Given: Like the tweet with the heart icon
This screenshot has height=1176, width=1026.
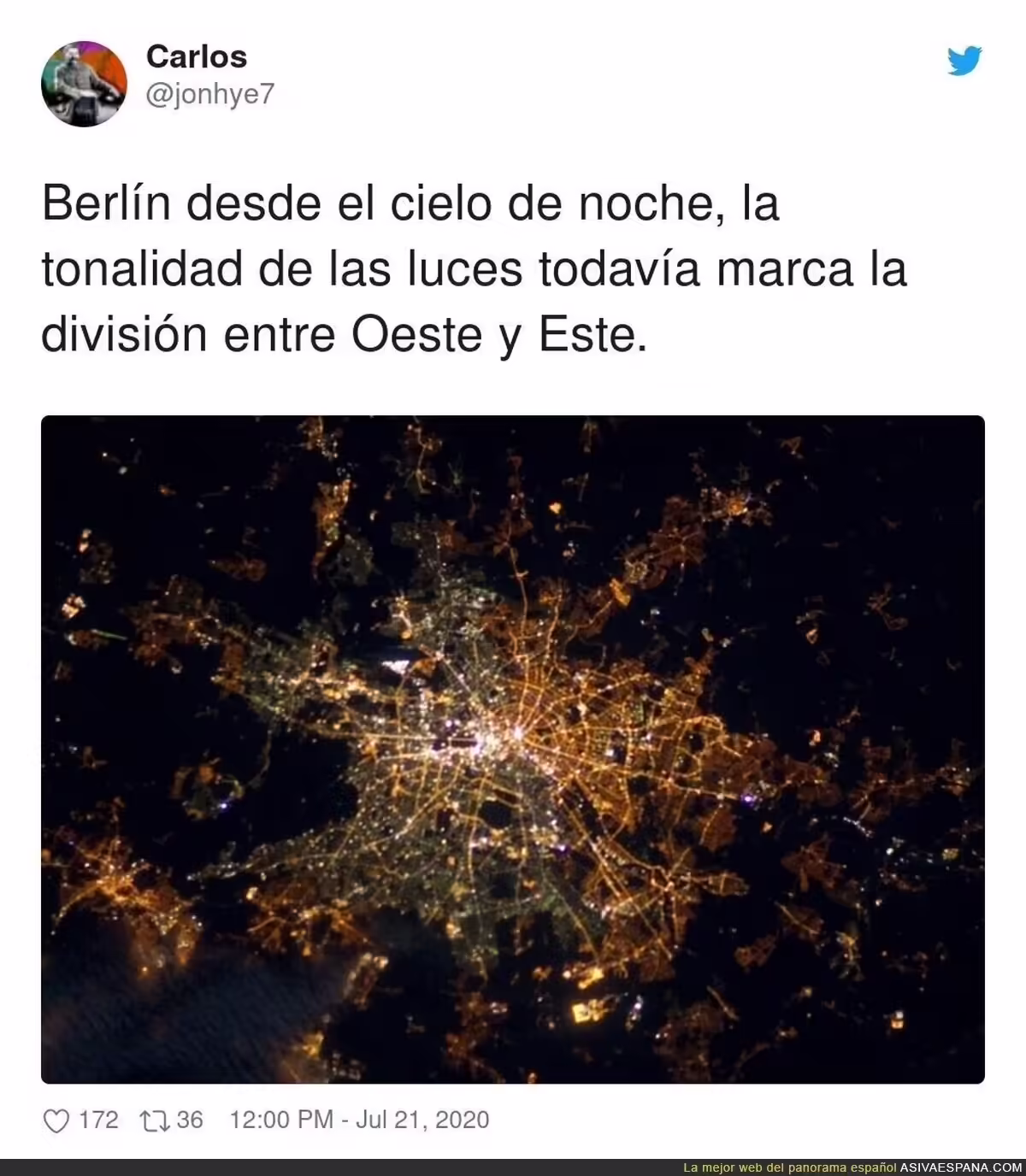Looking at the screenshot, I should 56,1120.
